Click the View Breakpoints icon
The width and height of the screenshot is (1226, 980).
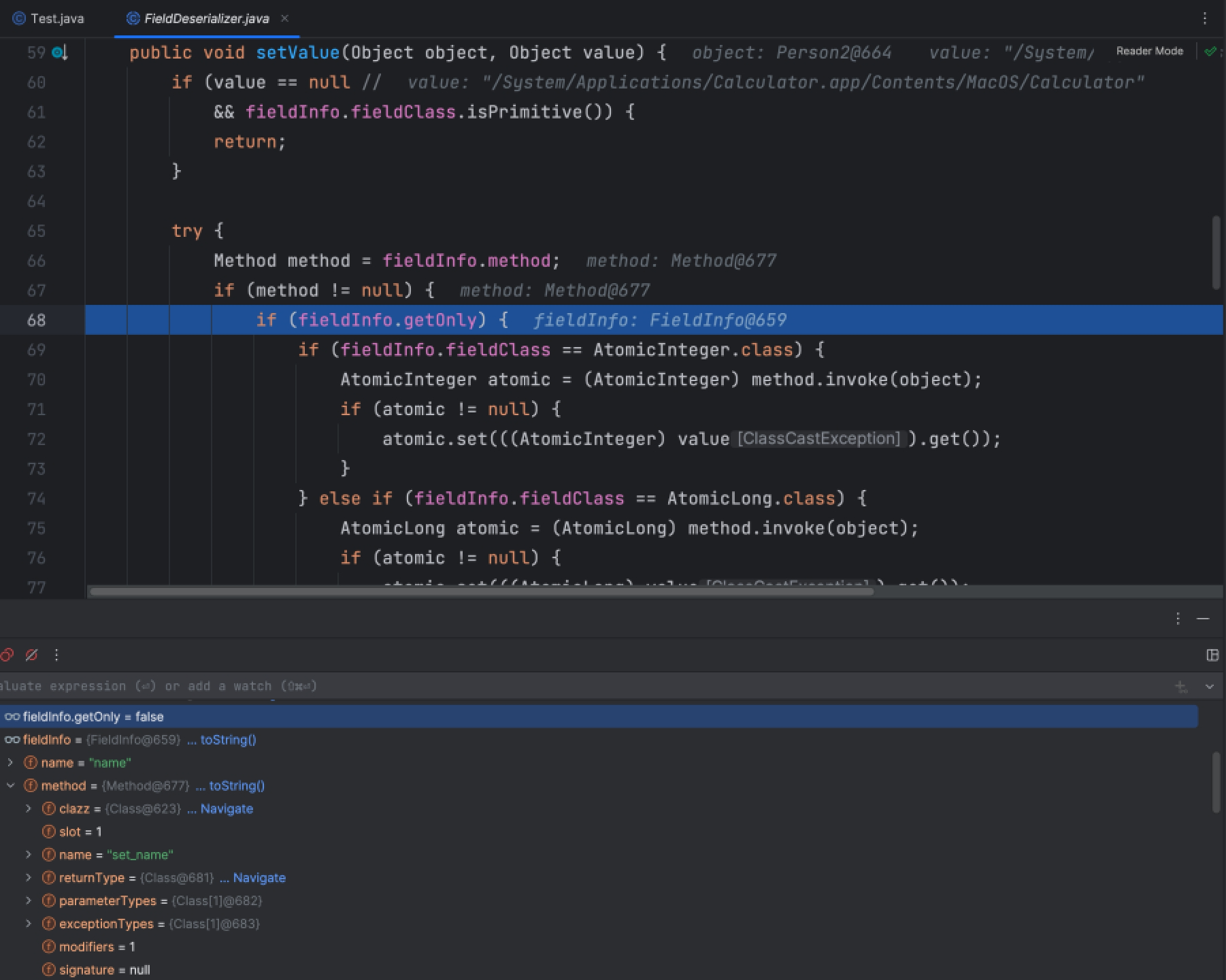point(7,655)
